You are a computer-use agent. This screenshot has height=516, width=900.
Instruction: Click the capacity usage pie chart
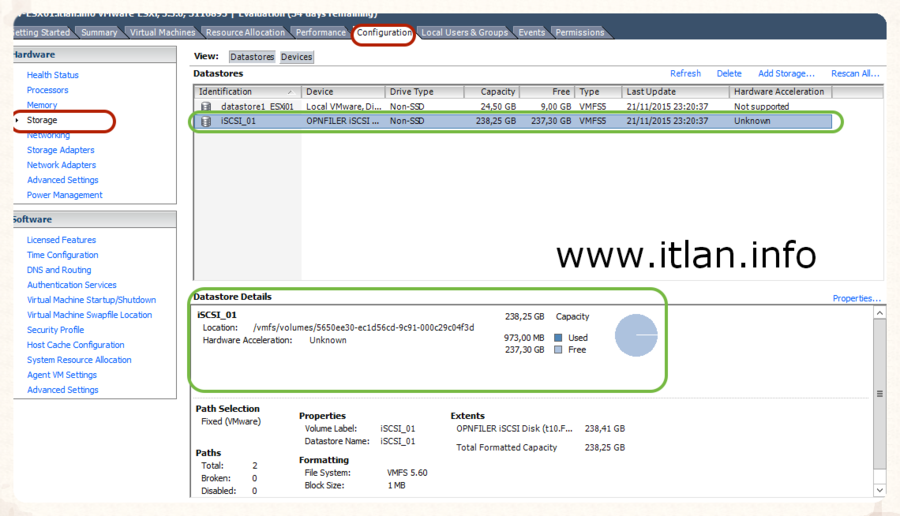coord(635,335)
